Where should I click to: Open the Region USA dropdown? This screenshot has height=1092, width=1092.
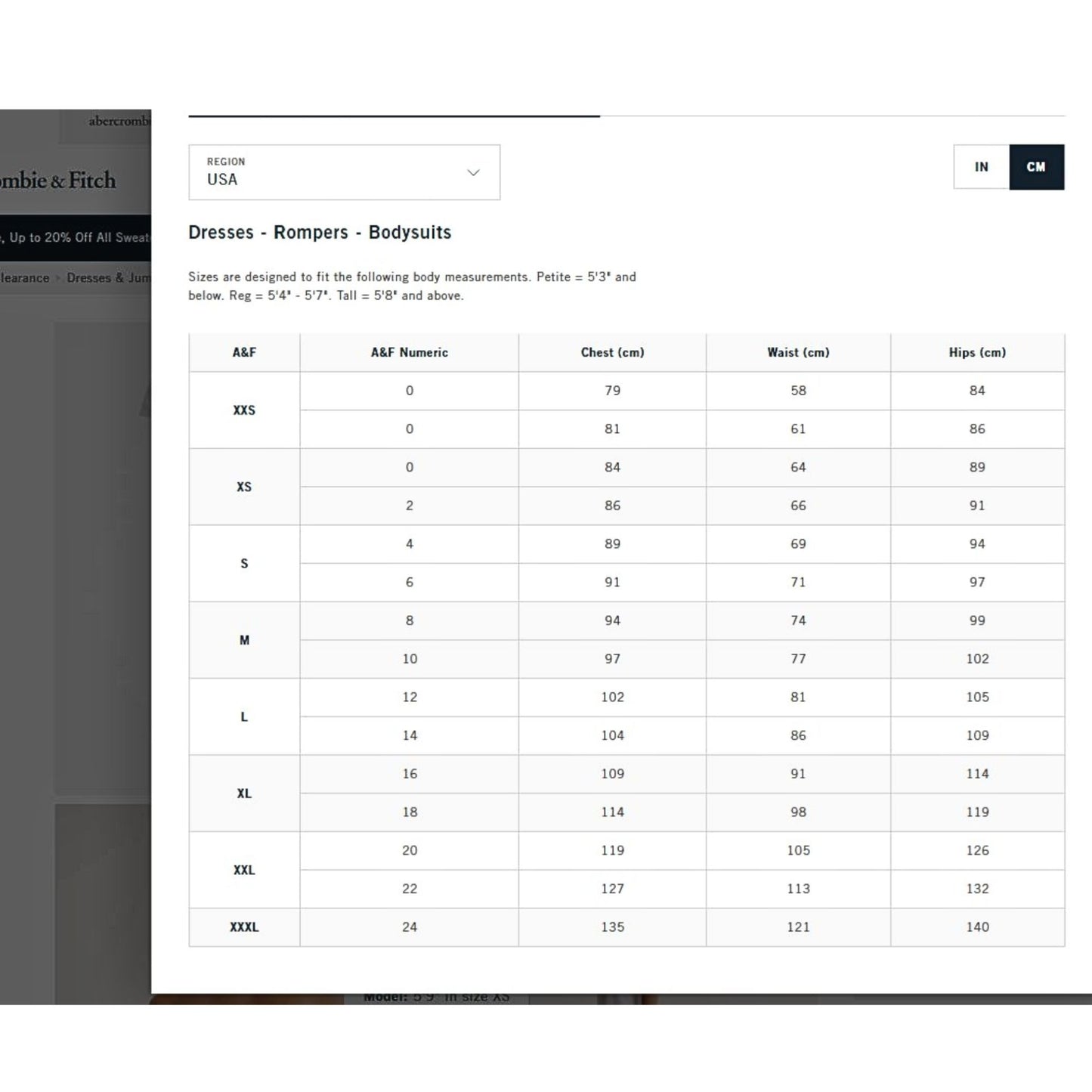[x=343, y=172]
